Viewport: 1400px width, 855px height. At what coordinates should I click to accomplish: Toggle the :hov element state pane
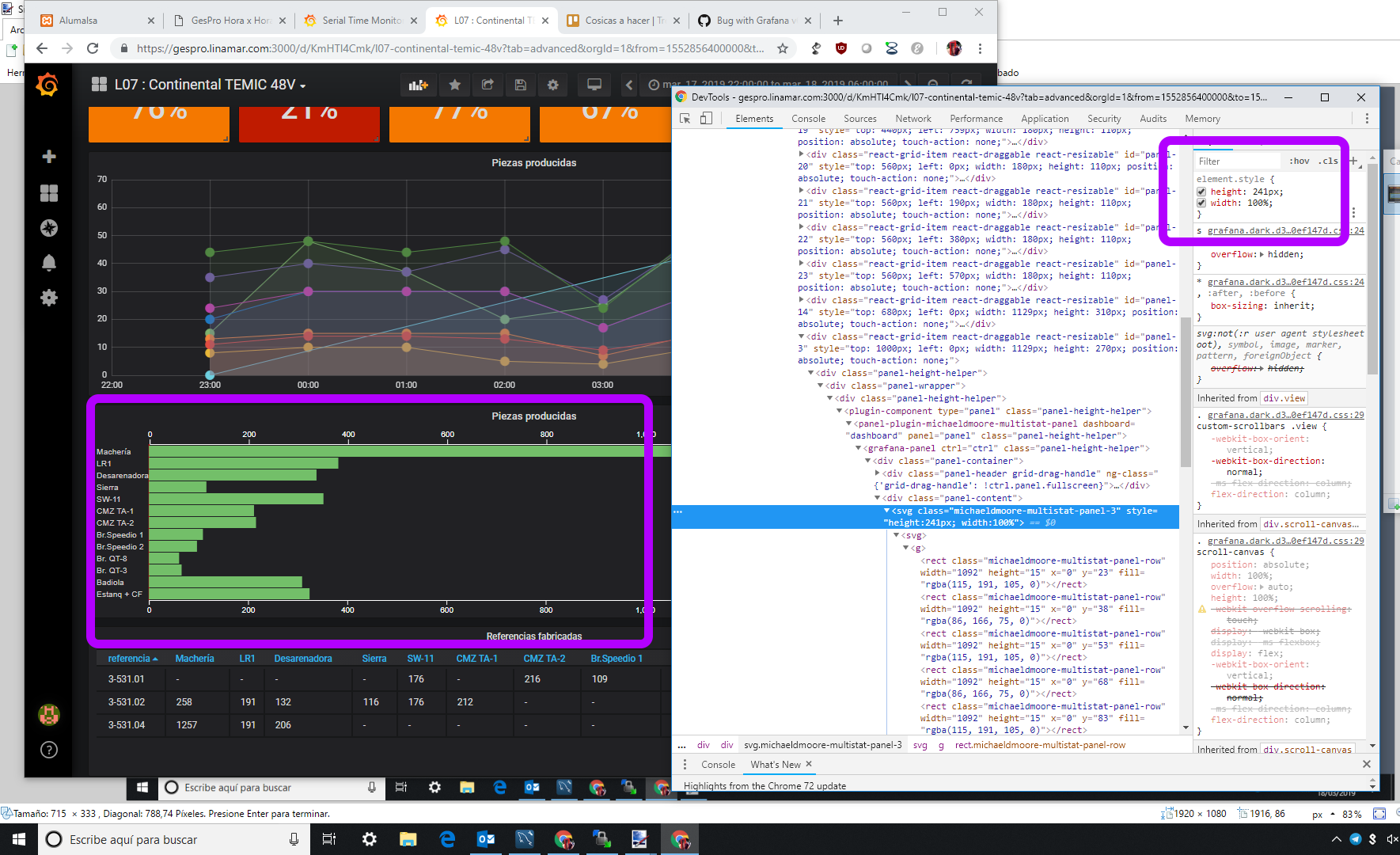1299,160
